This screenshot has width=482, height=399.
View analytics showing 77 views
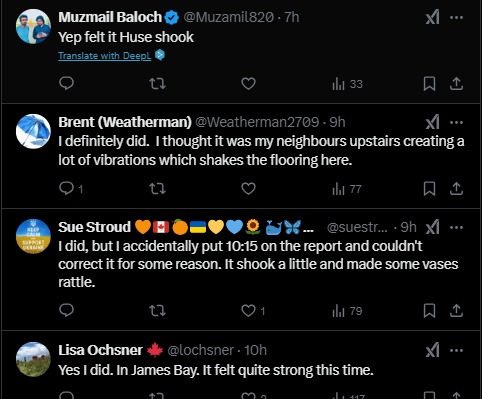(347, 189)
